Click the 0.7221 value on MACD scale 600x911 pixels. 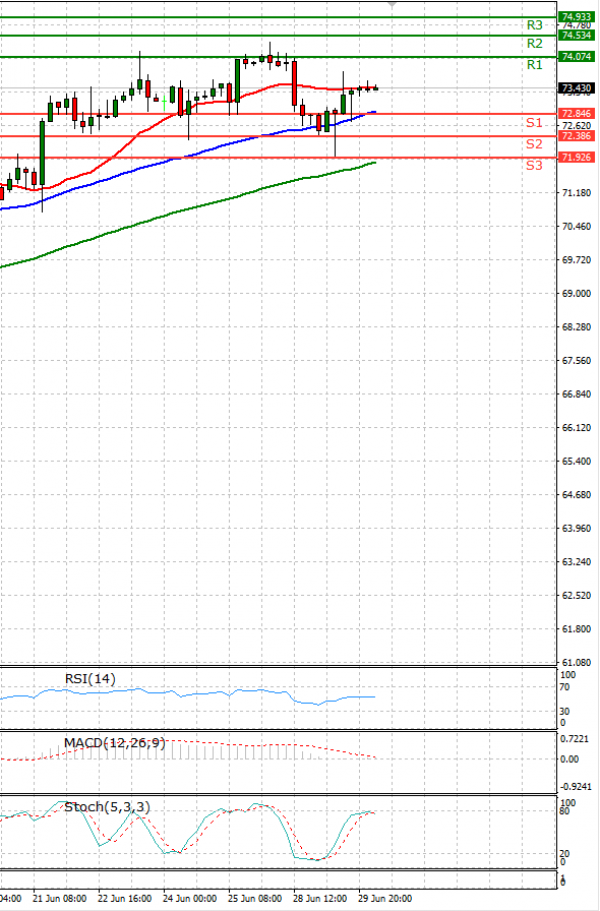[x=574, y=740]
